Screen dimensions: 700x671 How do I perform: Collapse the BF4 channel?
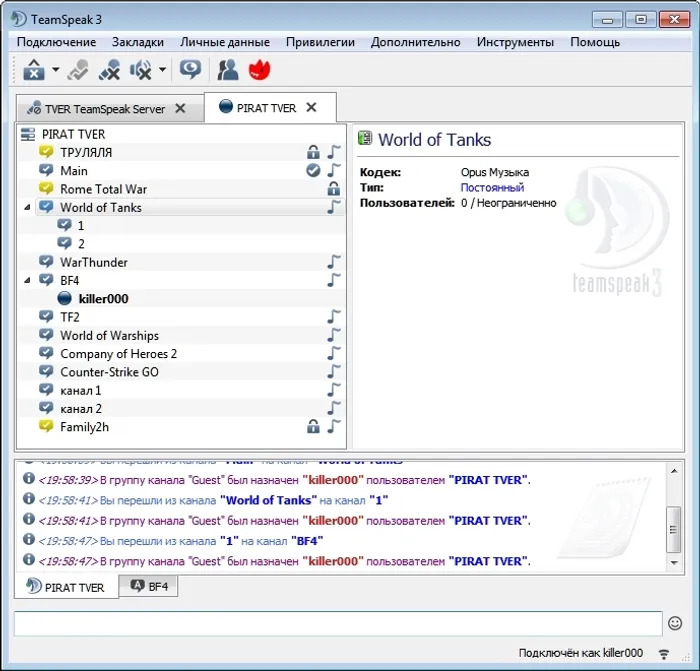point(27,280)
